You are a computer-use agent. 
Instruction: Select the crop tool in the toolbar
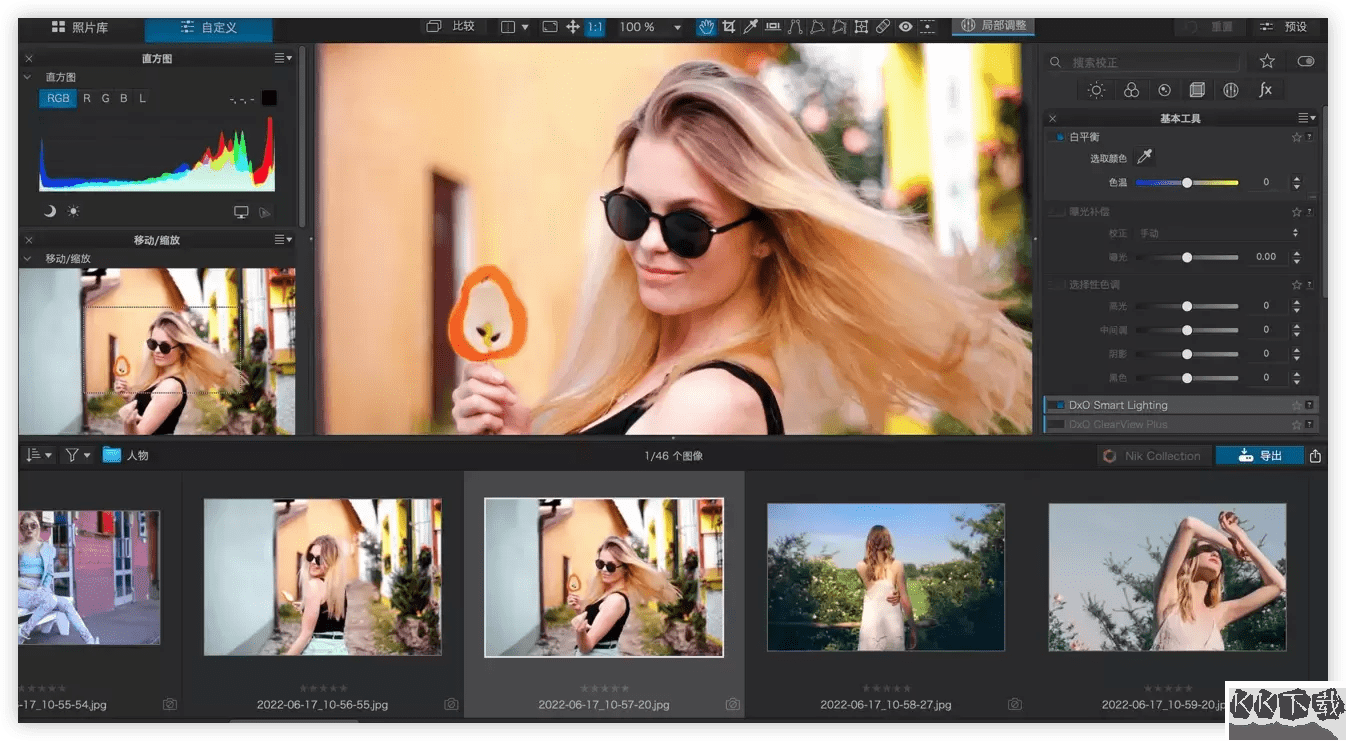728,27
